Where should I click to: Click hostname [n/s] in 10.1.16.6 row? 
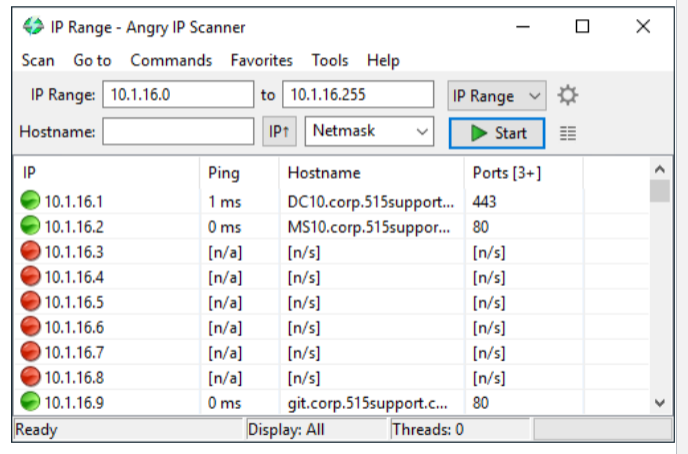click(x=304, y=328)
